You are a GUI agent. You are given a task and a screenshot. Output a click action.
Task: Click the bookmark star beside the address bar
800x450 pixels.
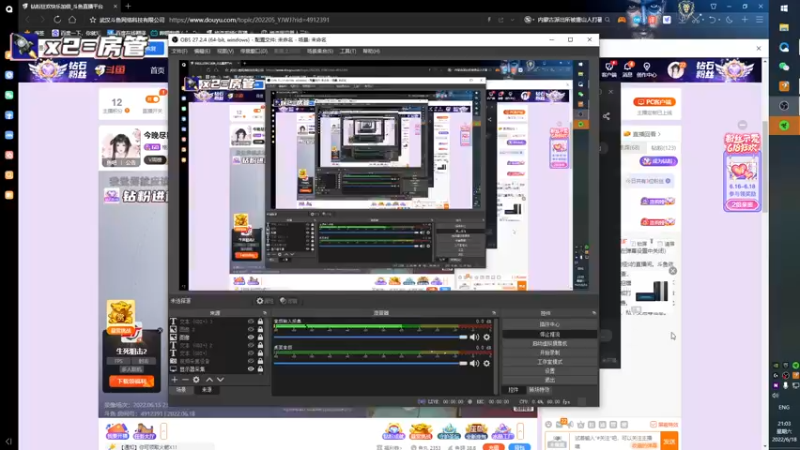coord(92,20)
